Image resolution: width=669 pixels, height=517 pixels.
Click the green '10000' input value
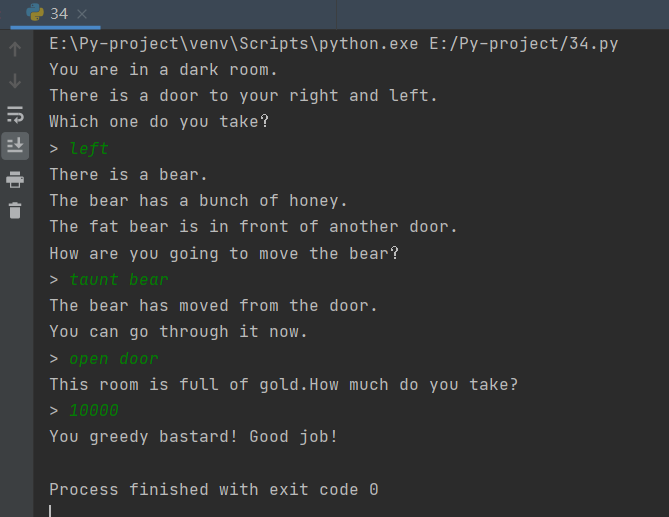[94, 410]
